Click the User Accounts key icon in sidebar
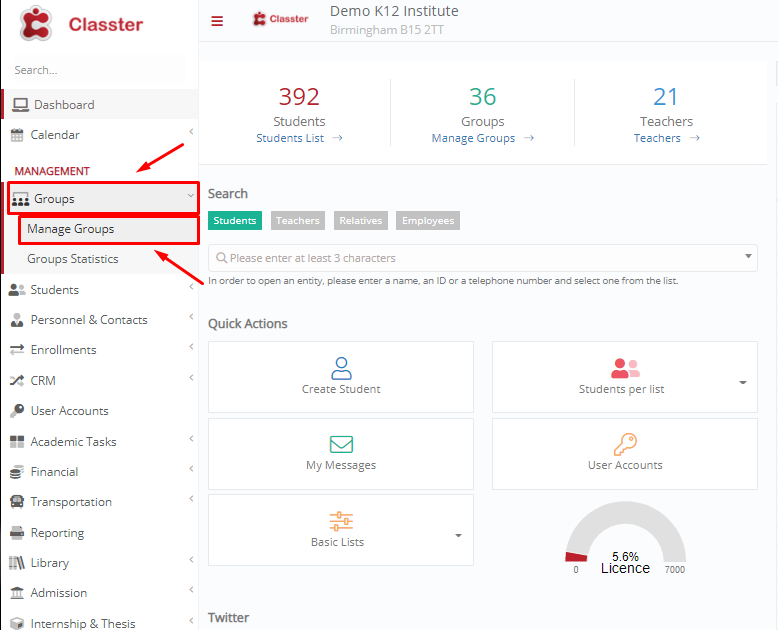 click(x=17, y=411)
